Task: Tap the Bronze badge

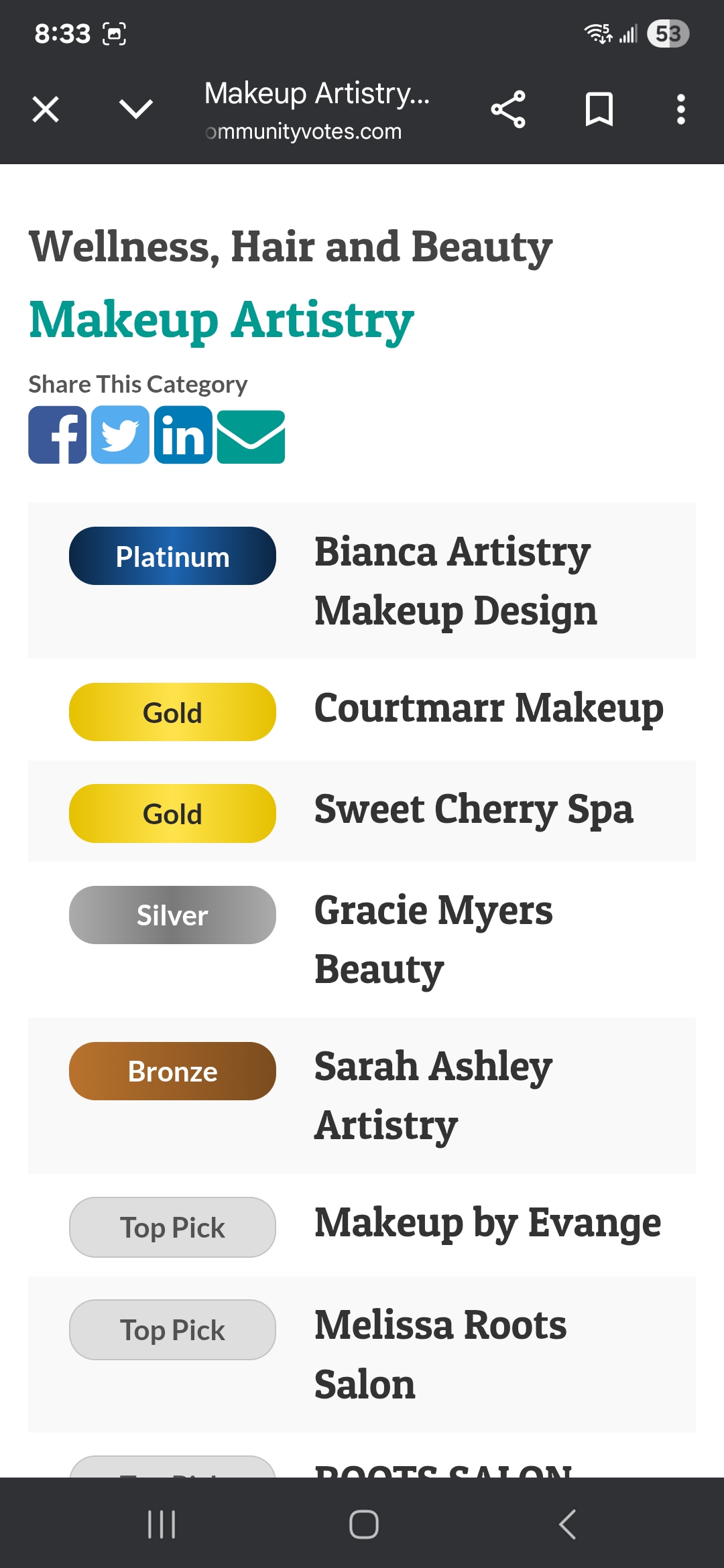Action: click(x=172, y=1071)
